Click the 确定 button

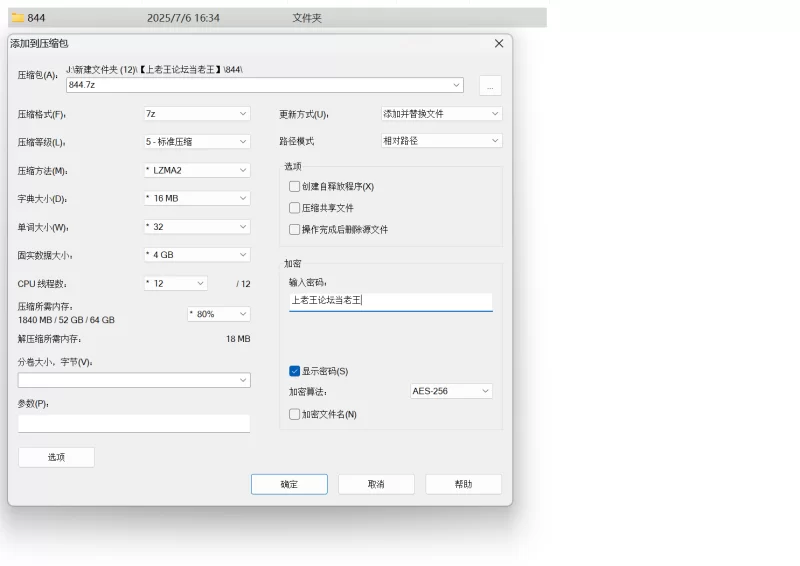289,484
